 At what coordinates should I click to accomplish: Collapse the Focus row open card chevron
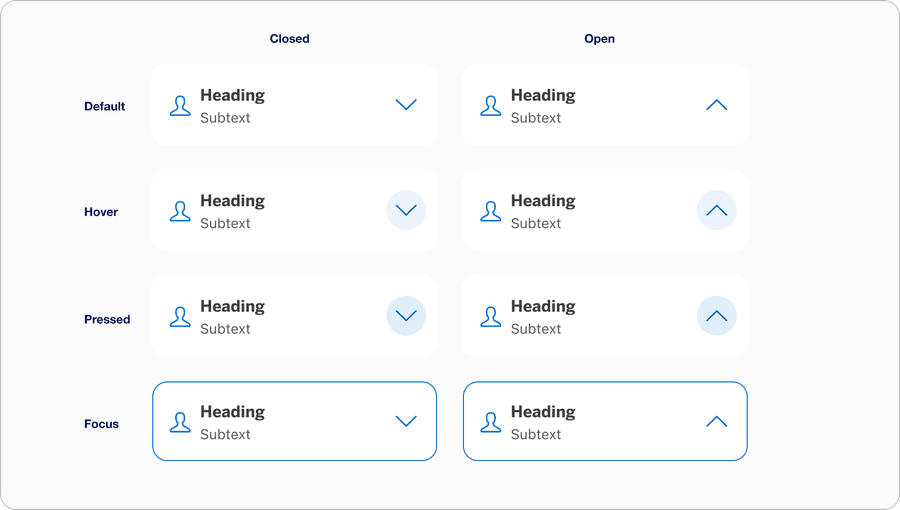pyautogui.click(x=716, y=421)
